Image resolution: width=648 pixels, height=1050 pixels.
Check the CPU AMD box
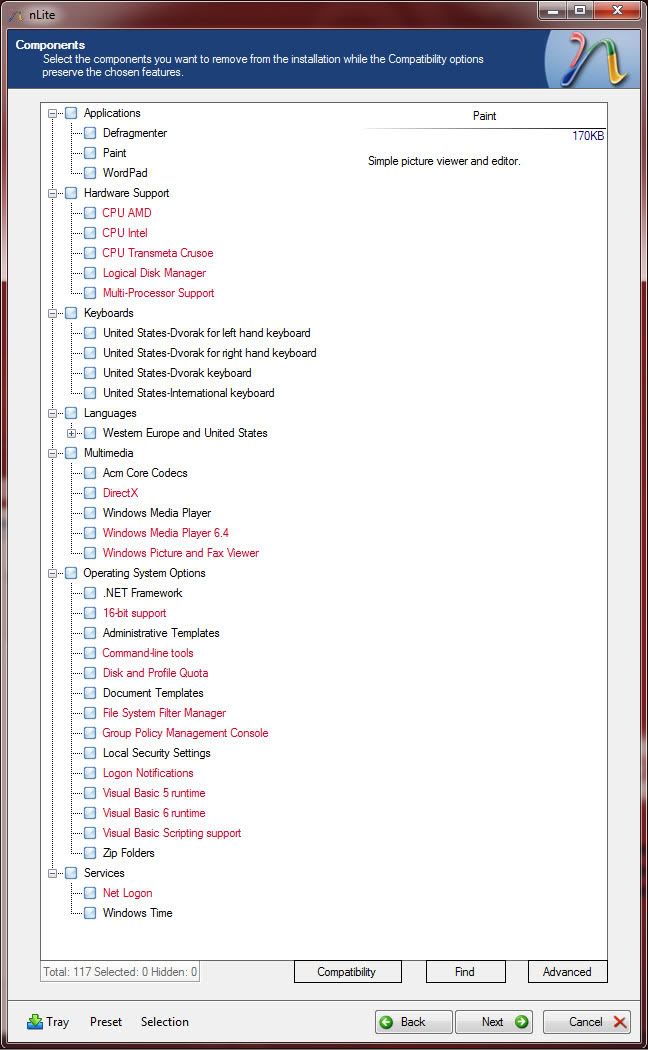point(90,213)
